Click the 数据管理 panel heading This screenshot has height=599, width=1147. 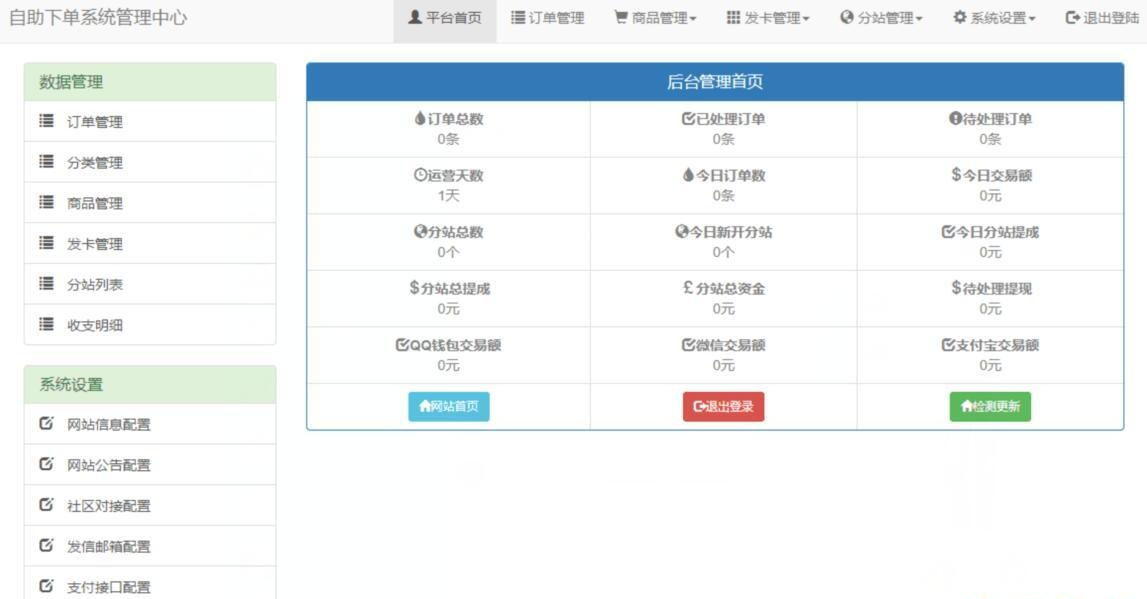pyautogui.click(x=150, y=82)
